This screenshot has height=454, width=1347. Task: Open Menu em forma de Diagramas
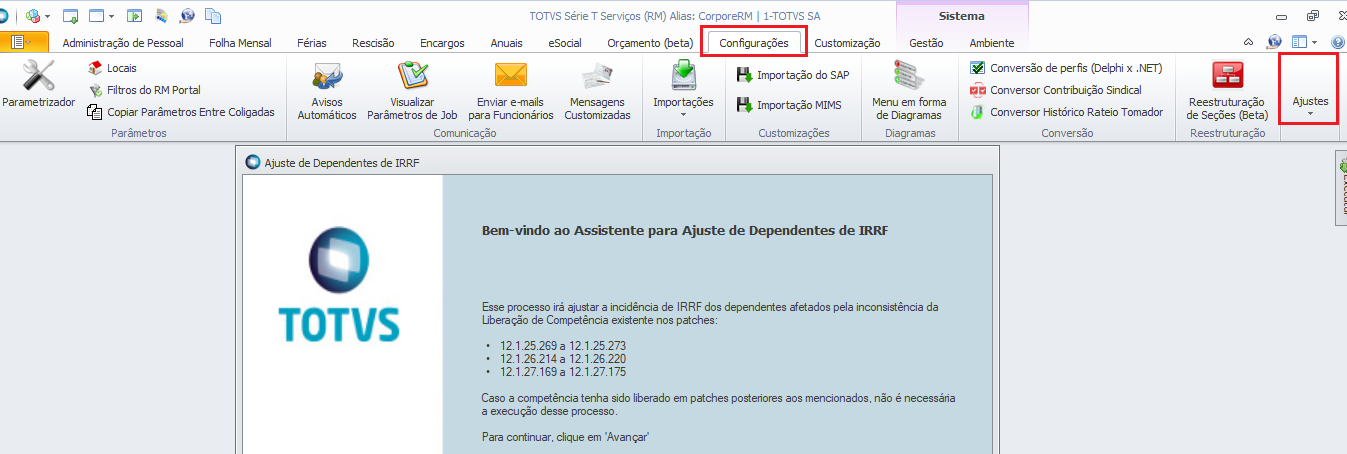909,91
